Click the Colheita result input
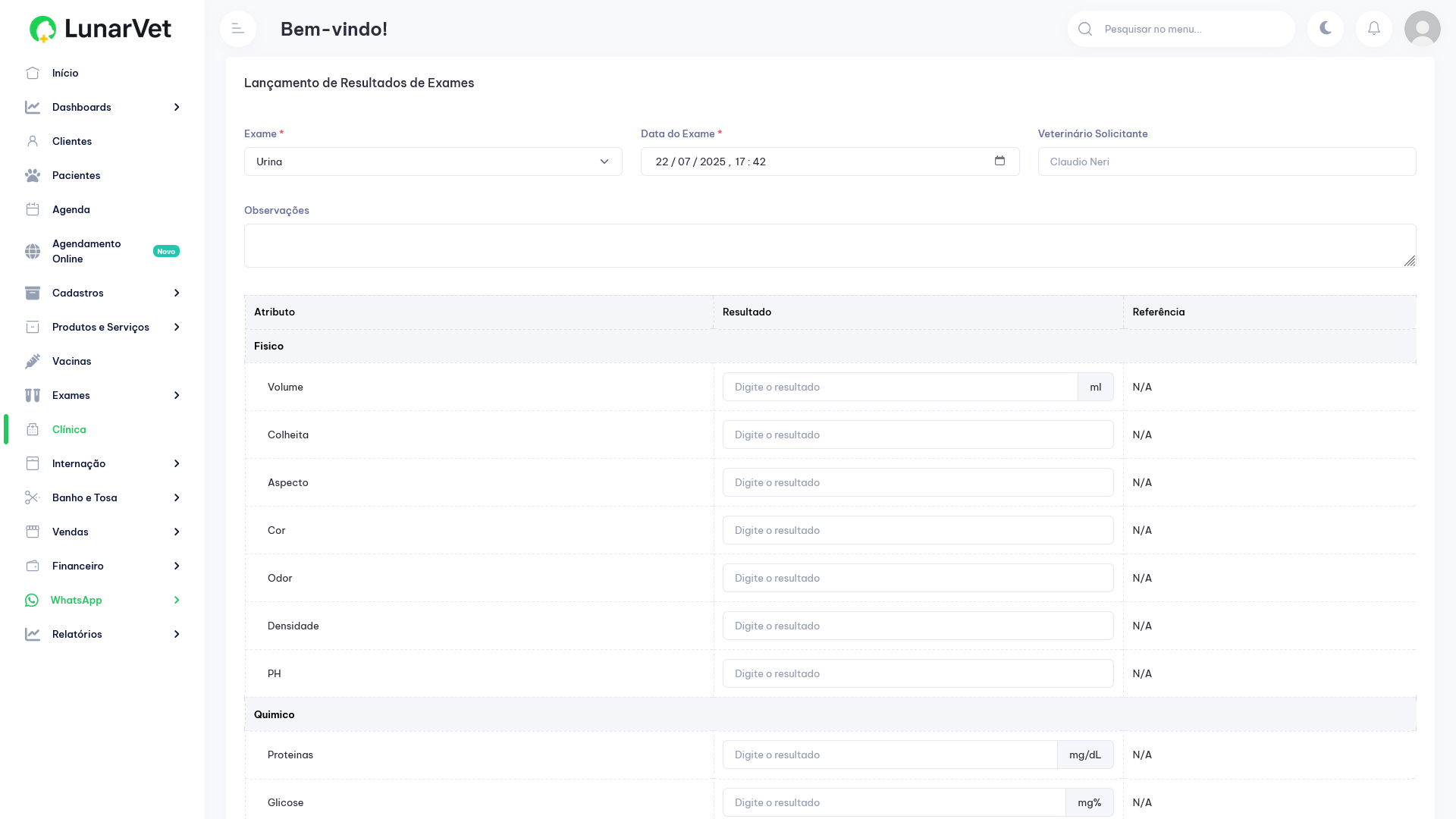Image resolution: width=1456 pixels, height=819 pixels. point(918,435)
